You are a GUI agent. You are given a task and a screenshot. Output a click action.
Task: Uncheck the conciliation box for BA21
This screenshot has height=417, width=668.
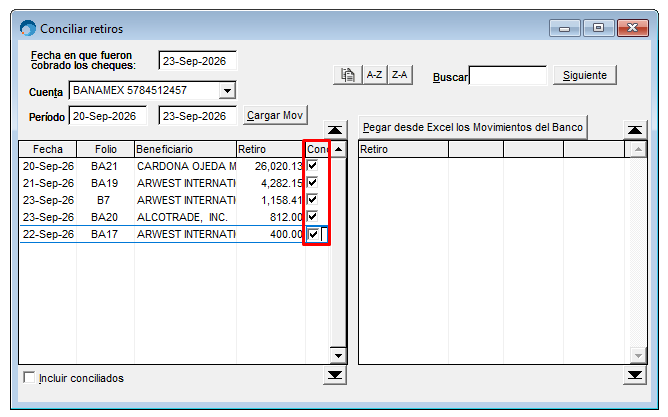(312, 166)
